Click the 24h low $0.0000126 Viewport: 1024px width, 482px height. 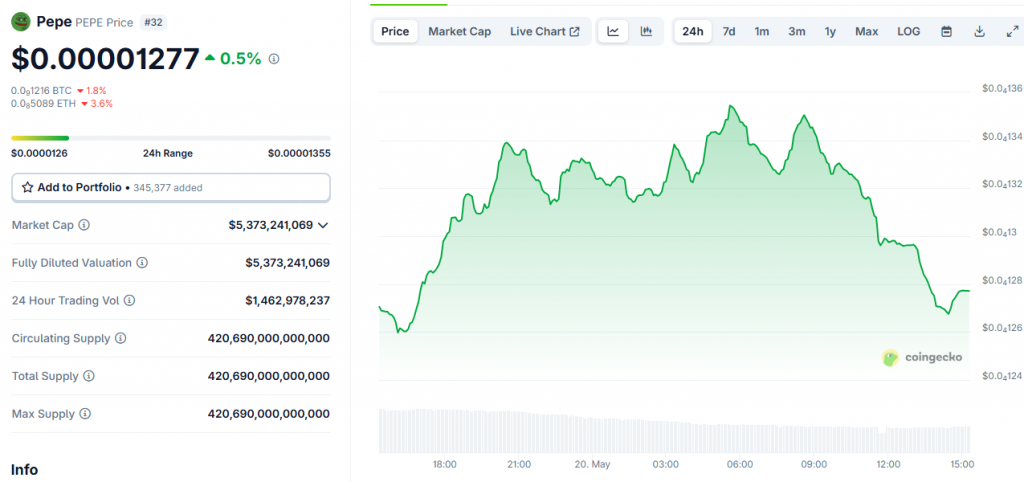[39, 153]
